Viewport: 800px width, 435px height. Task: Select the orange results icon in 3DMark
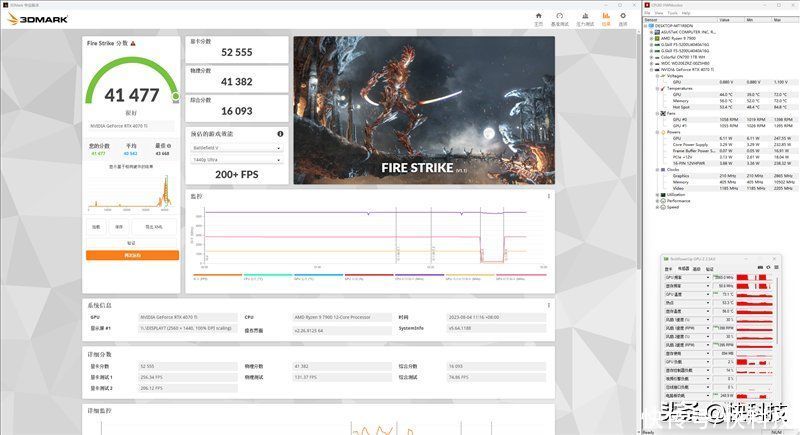pyautogui.click(x=606, y=16)
